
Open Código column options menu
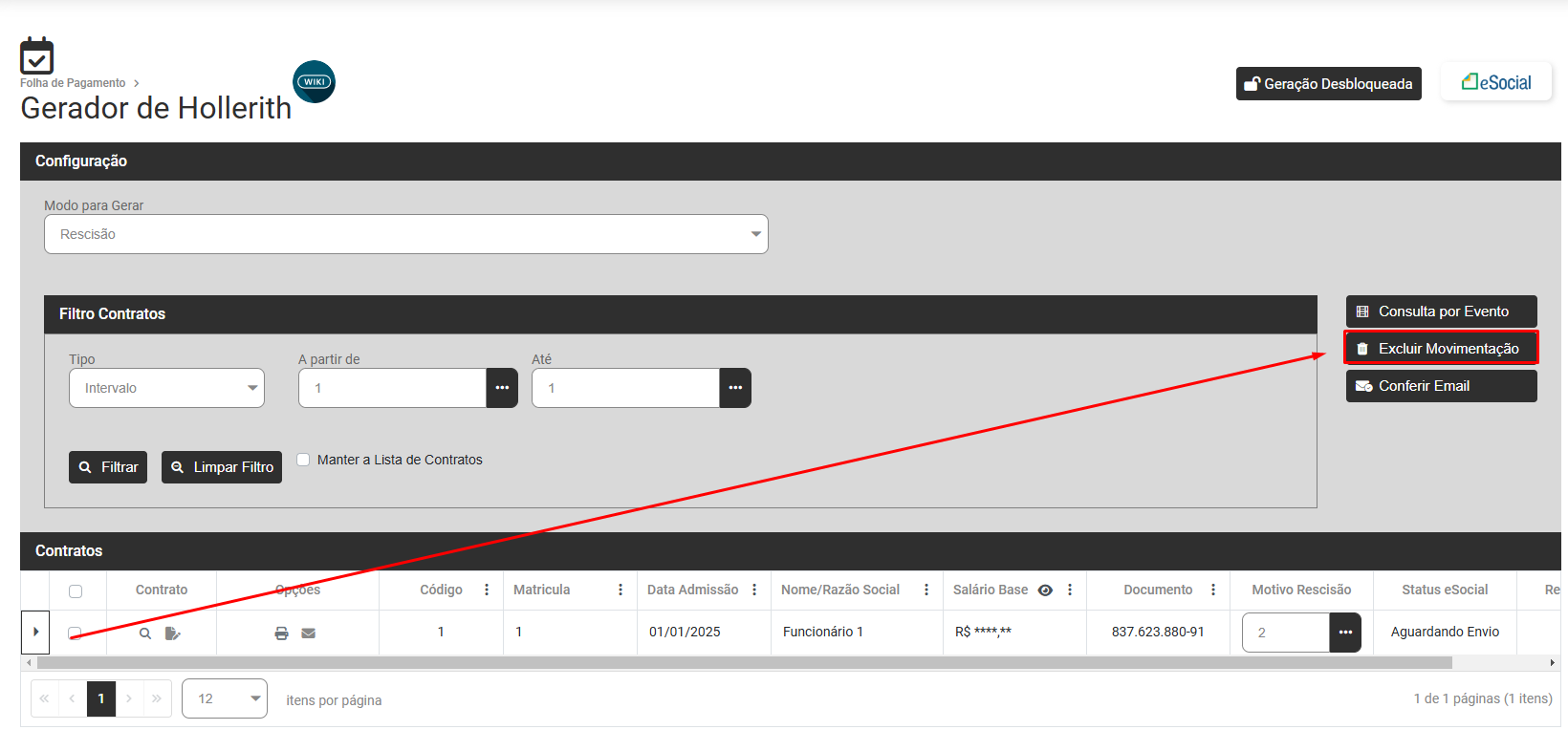click(x=487, y=590)
